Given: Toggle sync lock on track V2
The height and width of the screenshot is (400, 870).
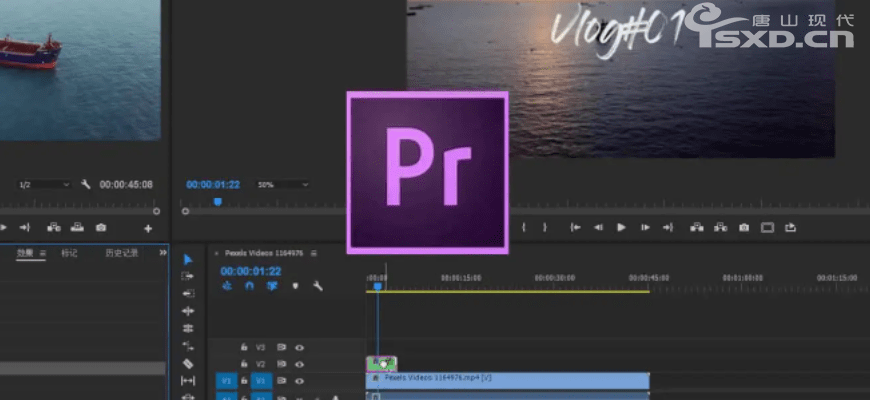Looking at the screenshot, I should click(281, 364).
